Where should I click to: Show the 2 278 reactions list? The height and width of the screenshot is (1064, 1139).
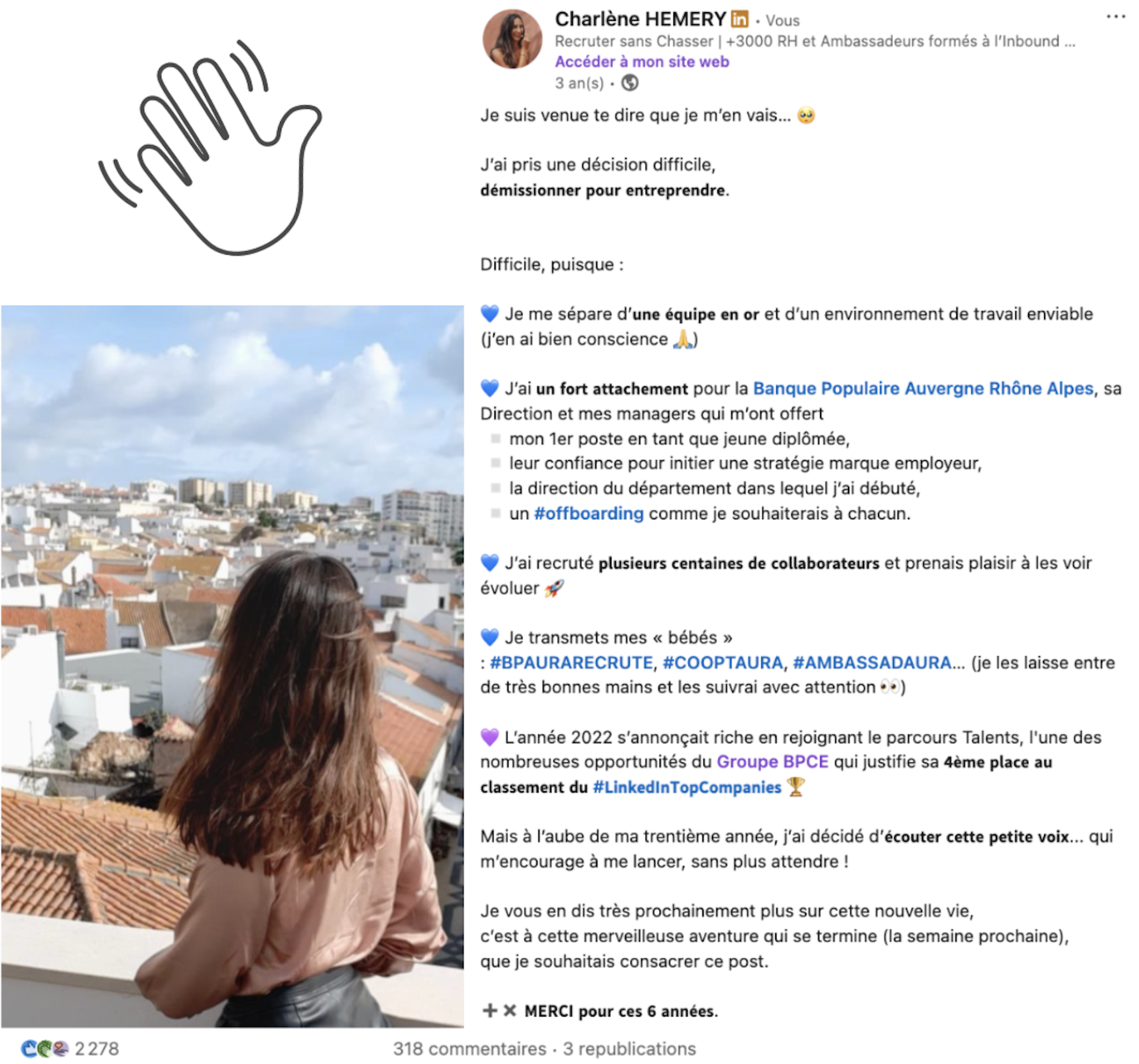tap(97, 1049)
